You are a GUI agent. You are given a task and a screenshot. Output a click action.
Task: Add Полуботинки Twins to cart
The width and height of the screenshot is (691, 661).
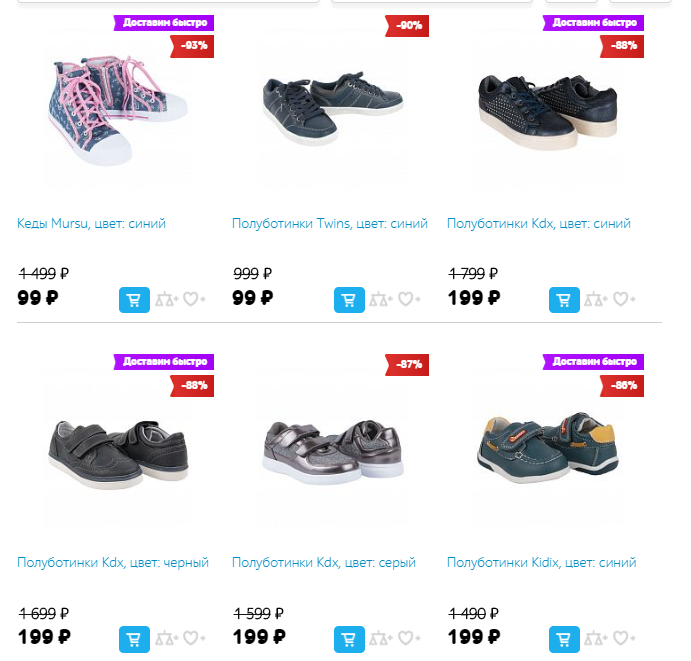349,300
